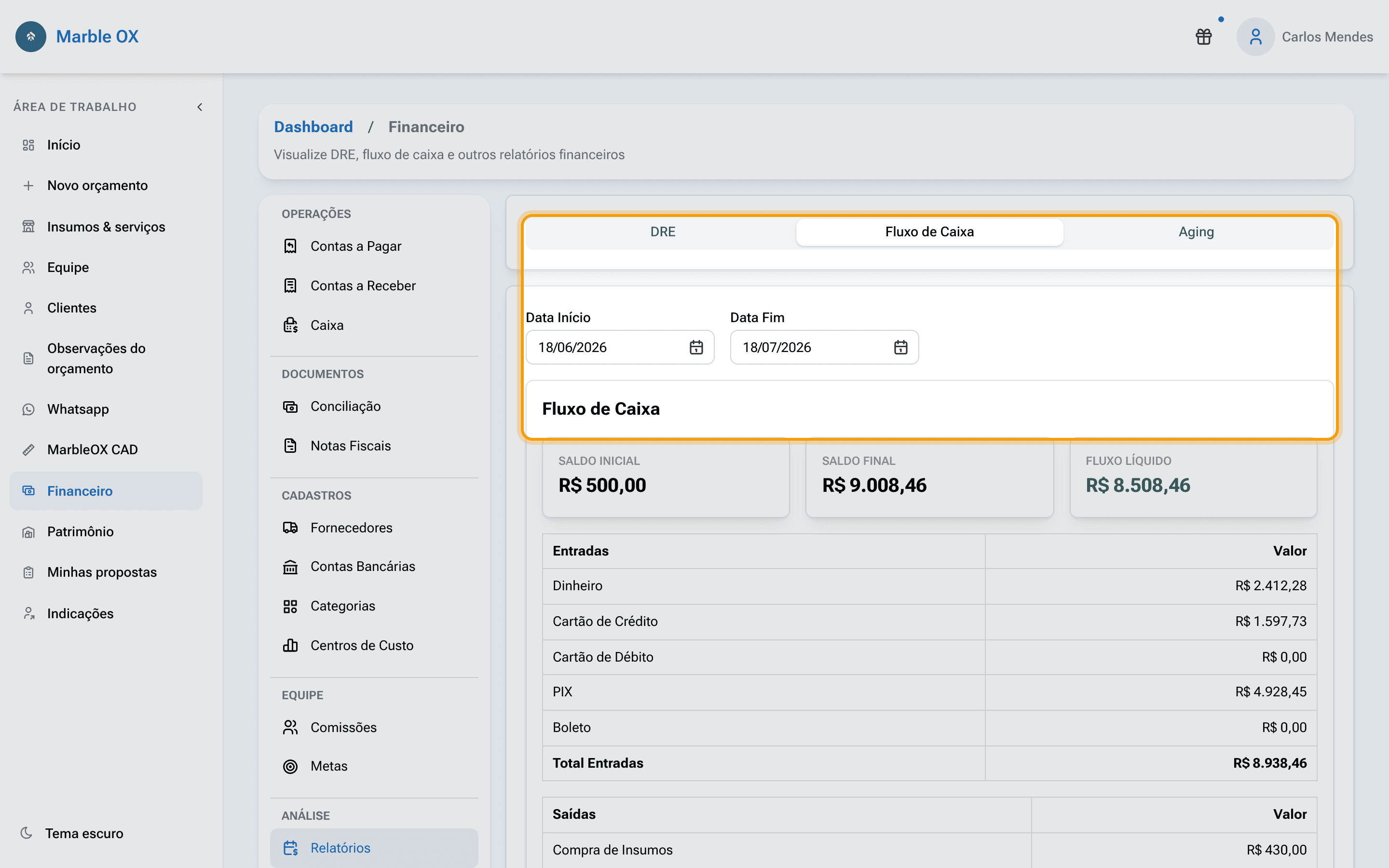Click the Insumos & serviços store icon
1389x868 pixels.
click(x=28, y=227)
